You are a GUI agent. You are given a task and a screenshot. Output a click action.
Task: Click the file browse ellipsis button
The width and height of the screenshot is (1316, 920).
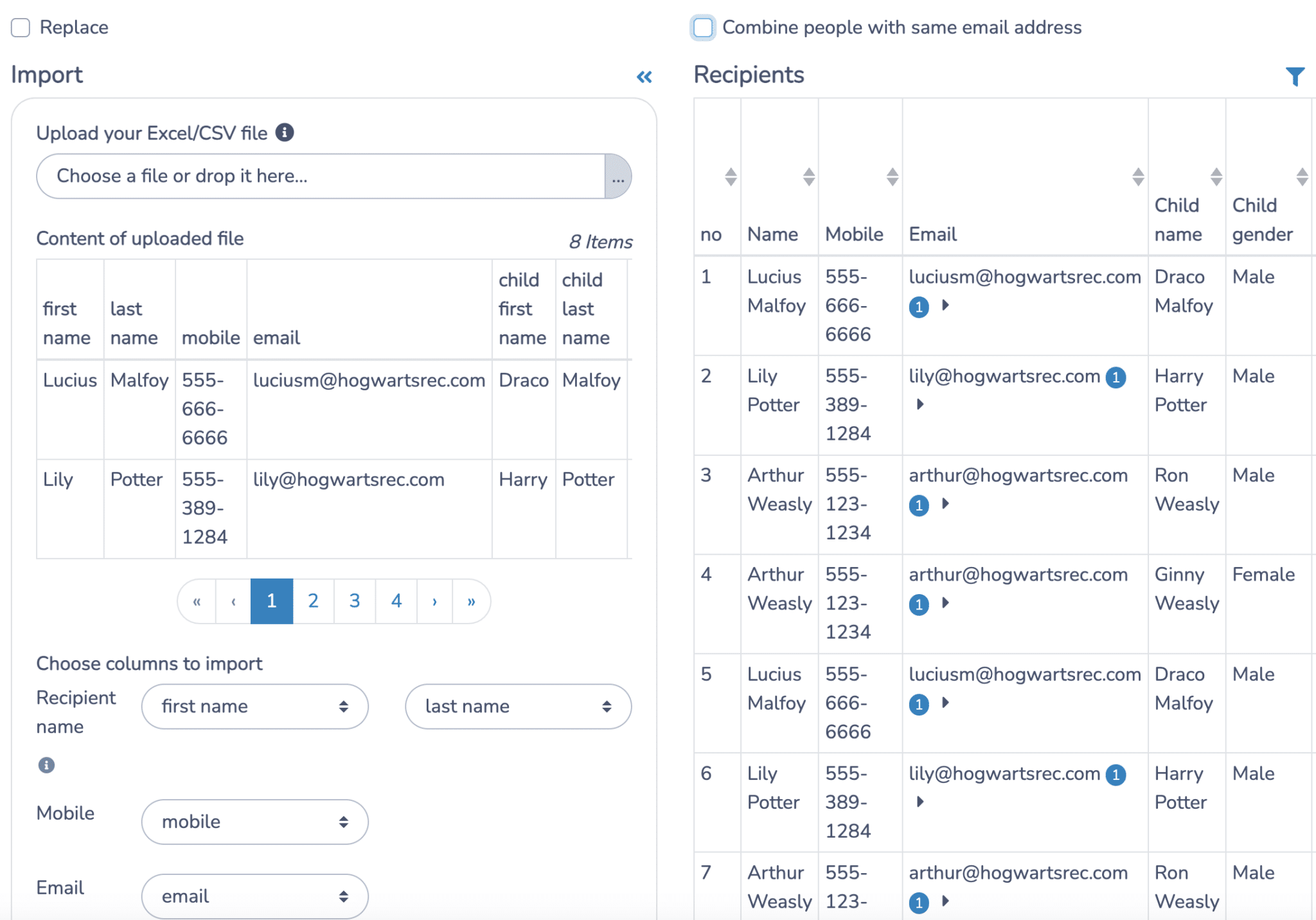[618, 176]
